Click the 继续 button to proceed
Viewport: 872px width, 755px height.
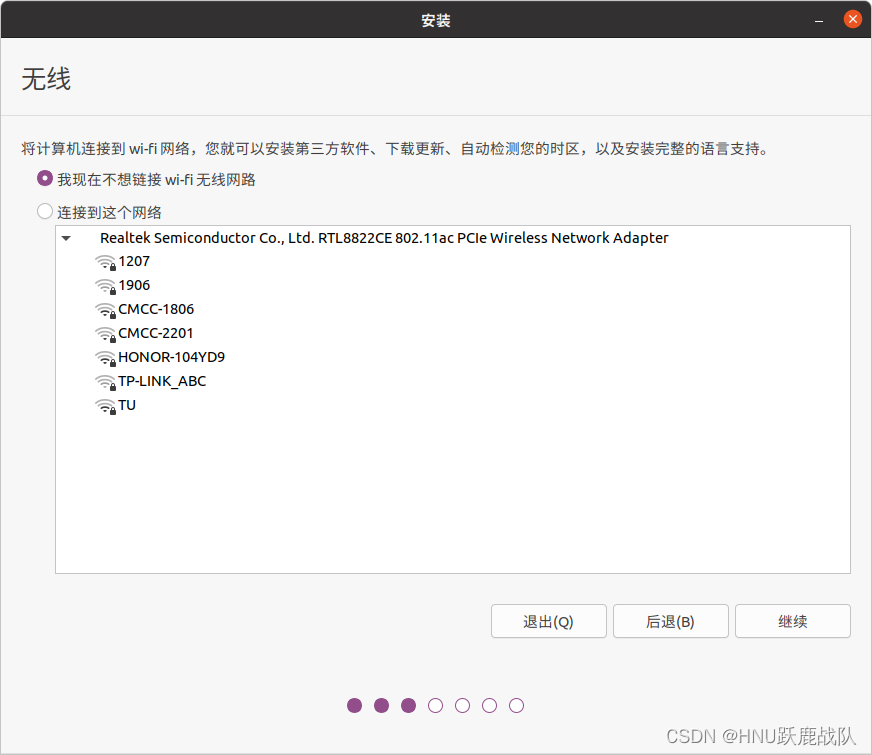point(792,621)
